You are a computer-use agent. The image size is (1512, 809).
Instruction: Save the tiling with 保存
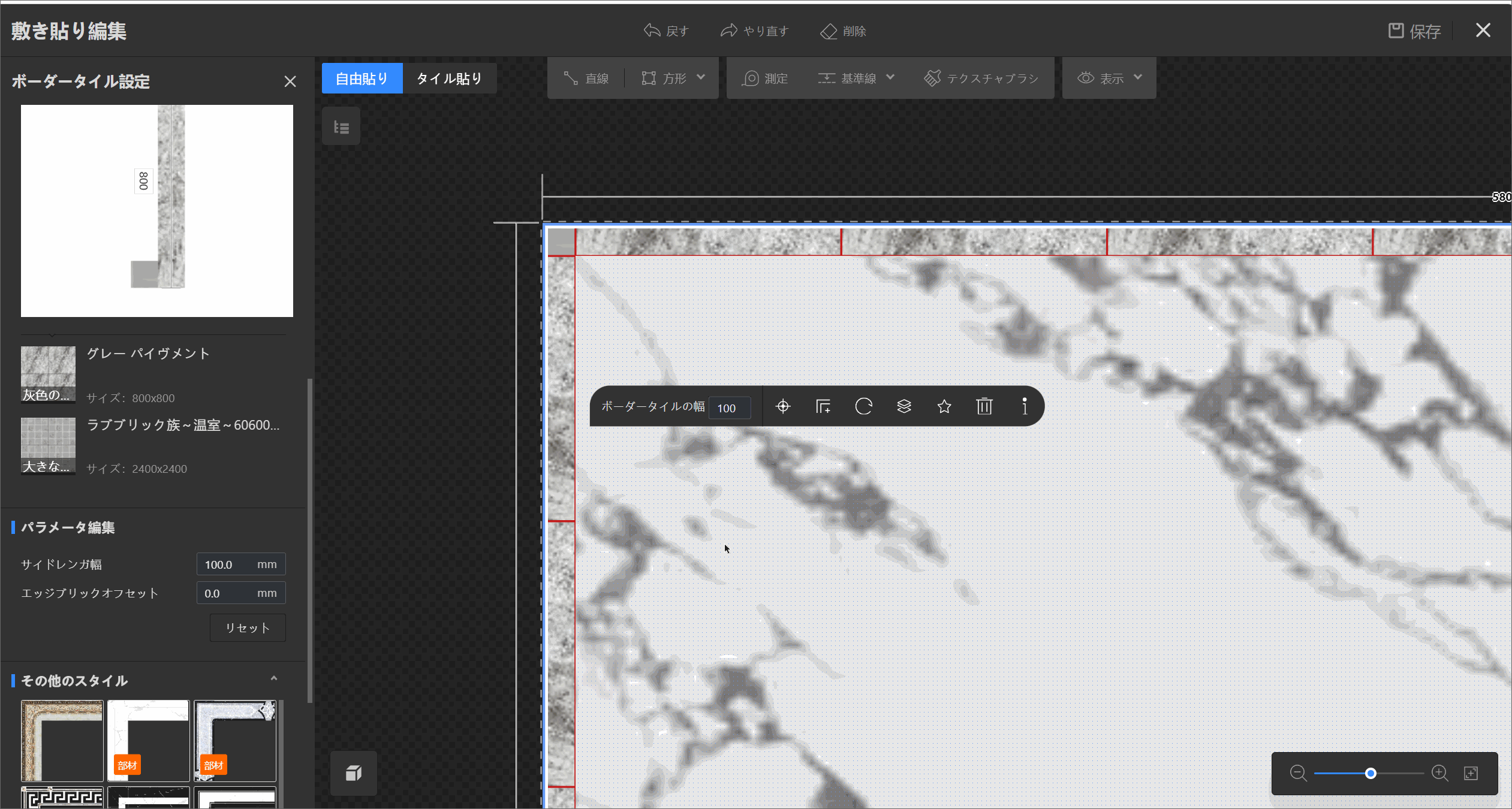coord(1414,31)
